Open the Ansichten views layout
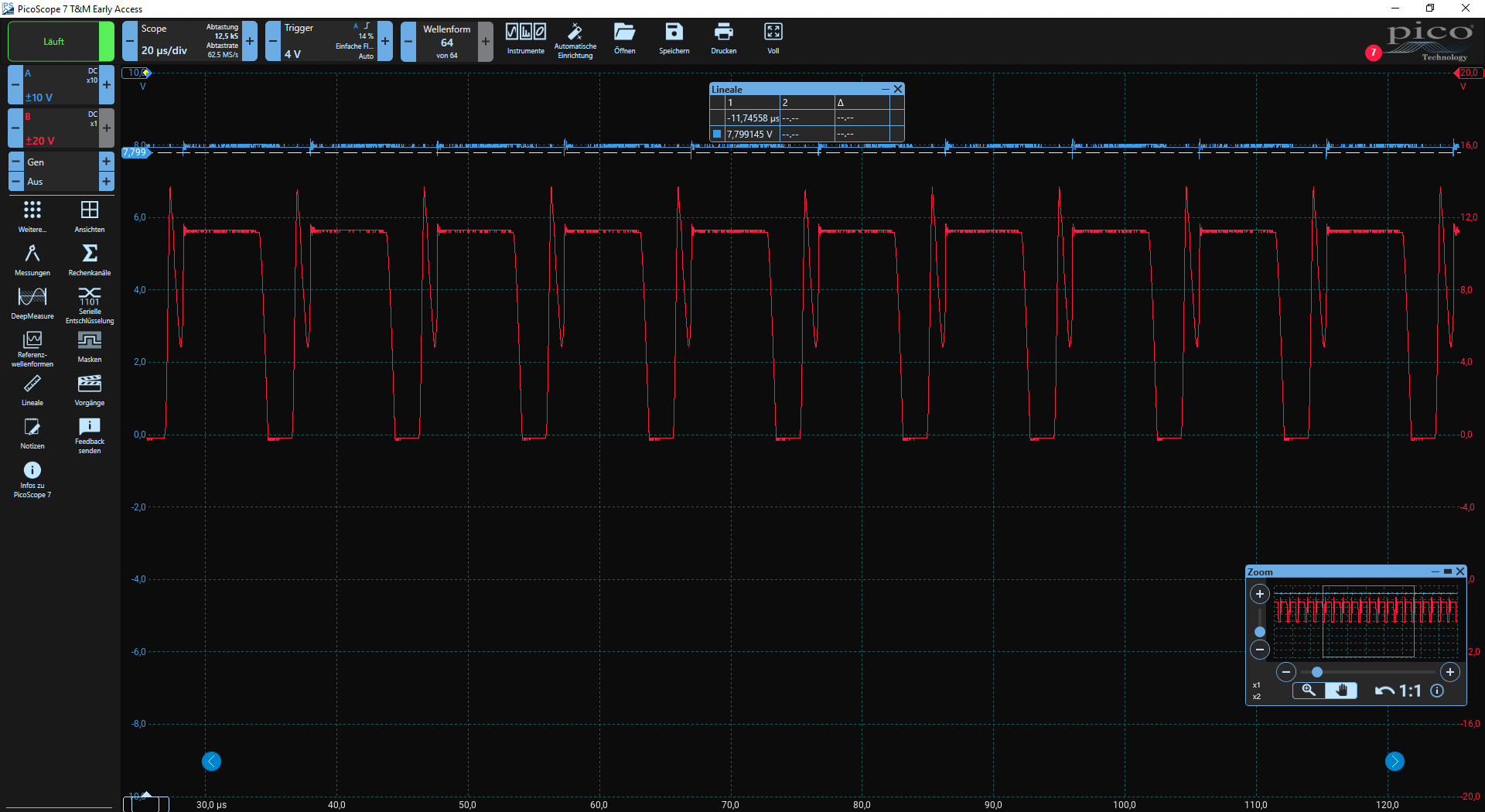This screenshot has height=812, width=1485. pyautogui.click(x=90, y=217)
